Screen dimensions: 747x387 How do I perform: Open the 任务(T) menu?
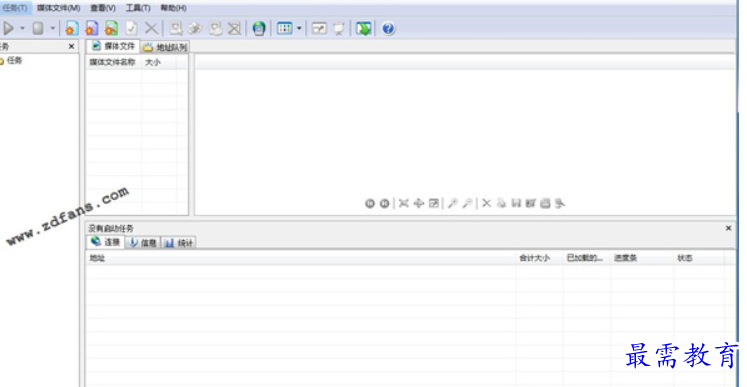pos(15,8)
